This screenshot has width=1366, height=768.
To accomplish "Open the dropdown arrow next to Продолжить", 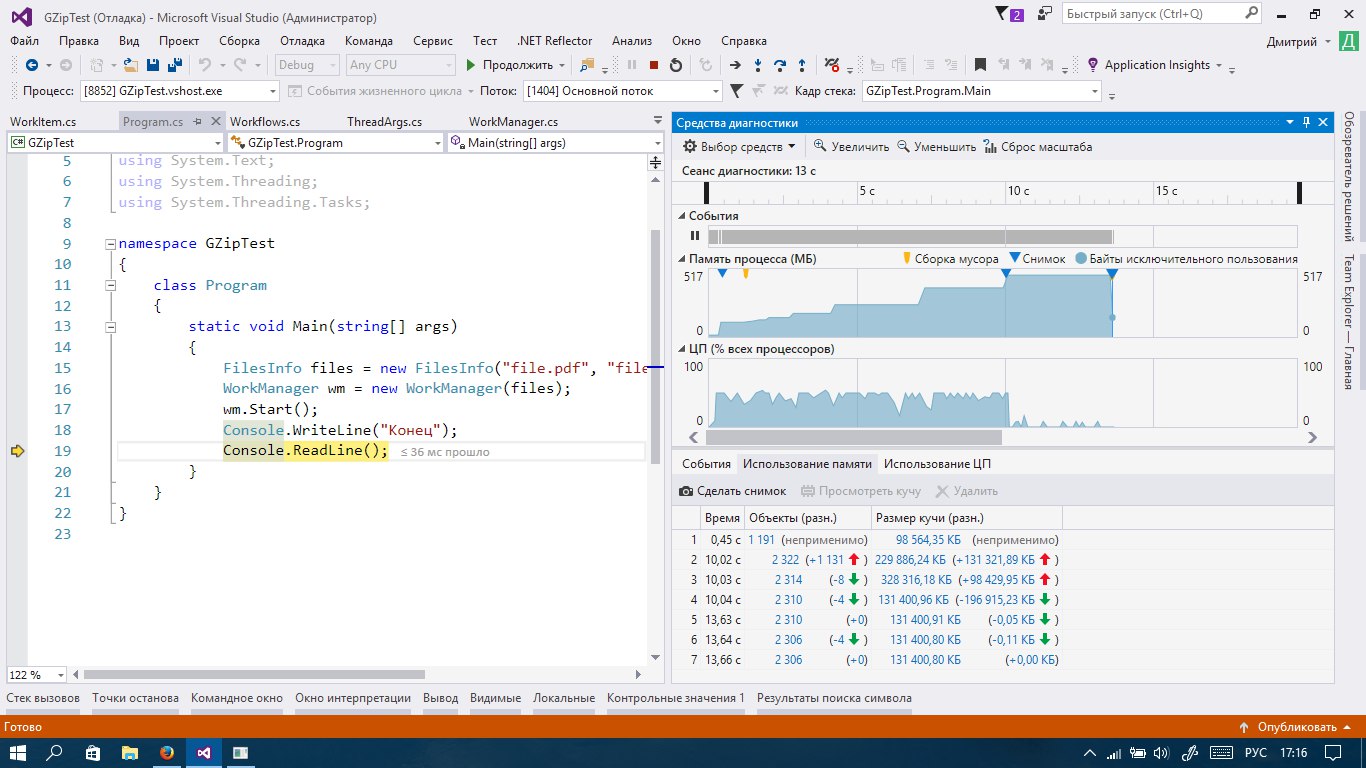I will (562, 65).
